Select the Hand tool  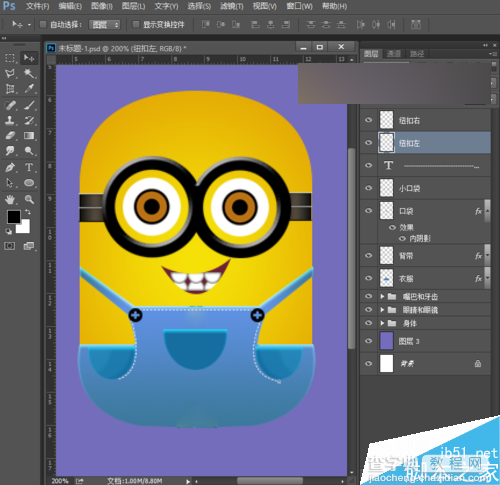[x=10, y=199]
